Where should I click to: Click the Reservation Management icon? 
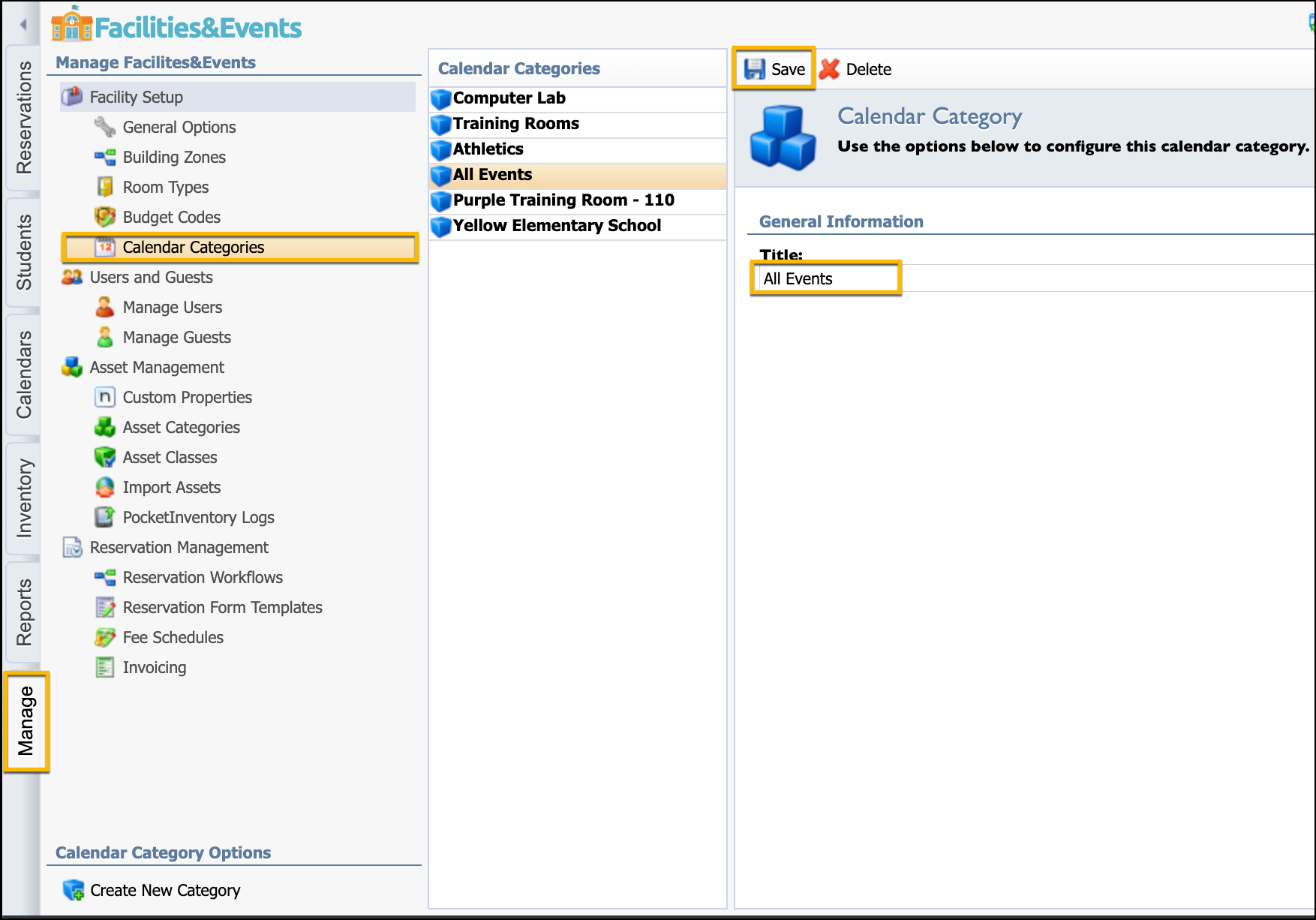72,547
